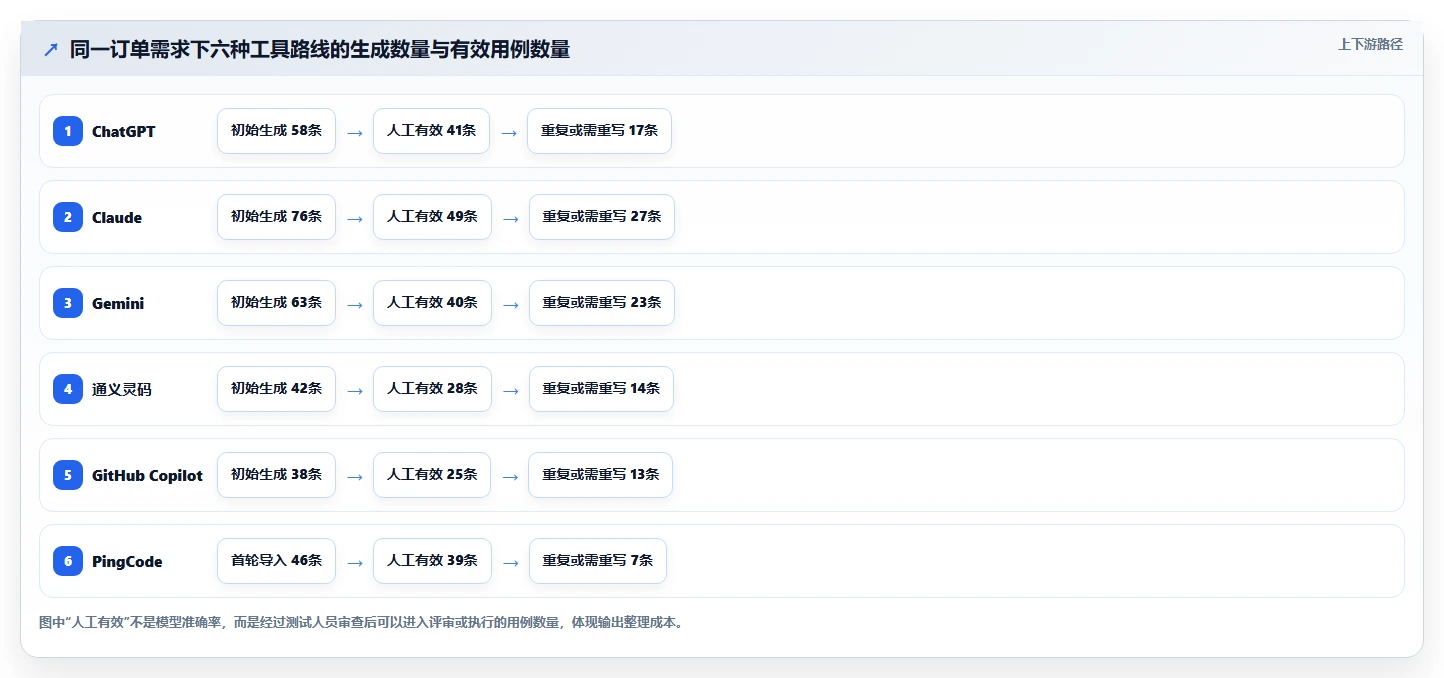Click the 通义灵码 row label
The image size is (1444, 678).
coord(122,389)
